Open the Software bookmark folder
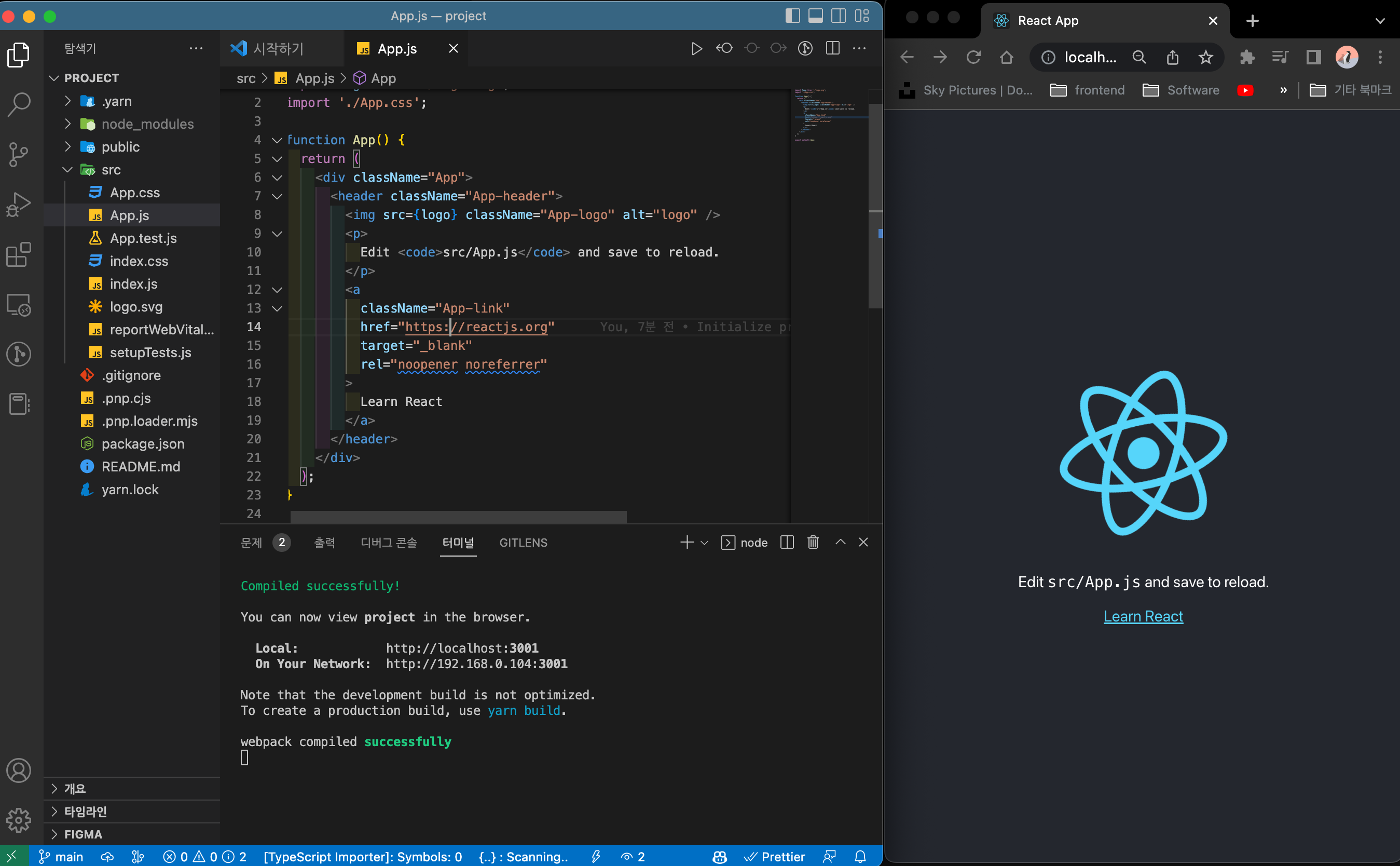The width and height of the screenshot is (1400, 866). tap(1180, 90)
